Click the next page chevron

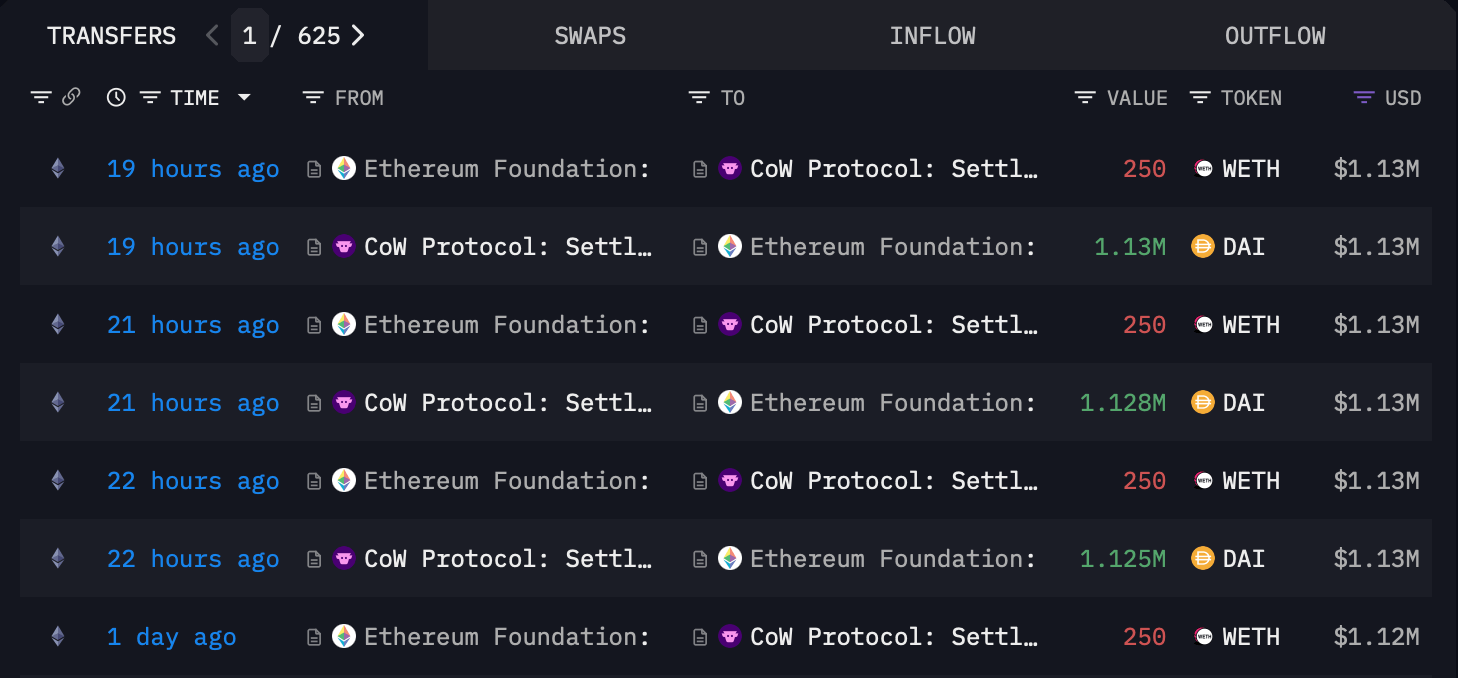tap(358, 34)
